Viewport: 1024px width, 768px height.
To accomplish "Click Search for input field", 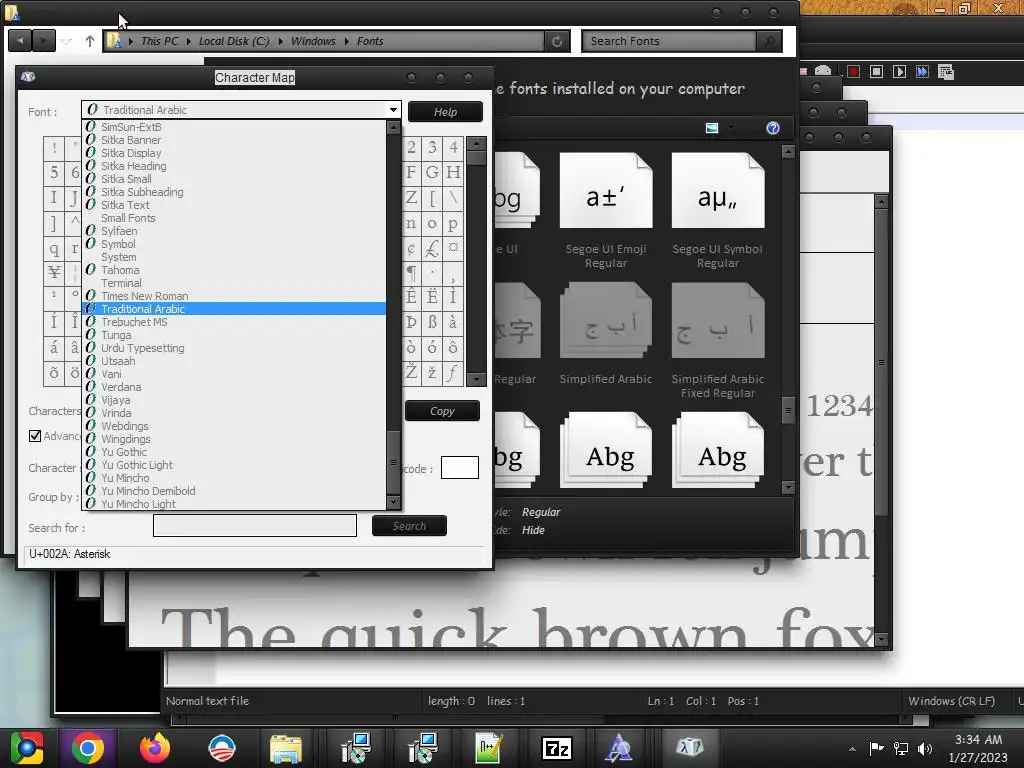I will click(x=255, y=525).
